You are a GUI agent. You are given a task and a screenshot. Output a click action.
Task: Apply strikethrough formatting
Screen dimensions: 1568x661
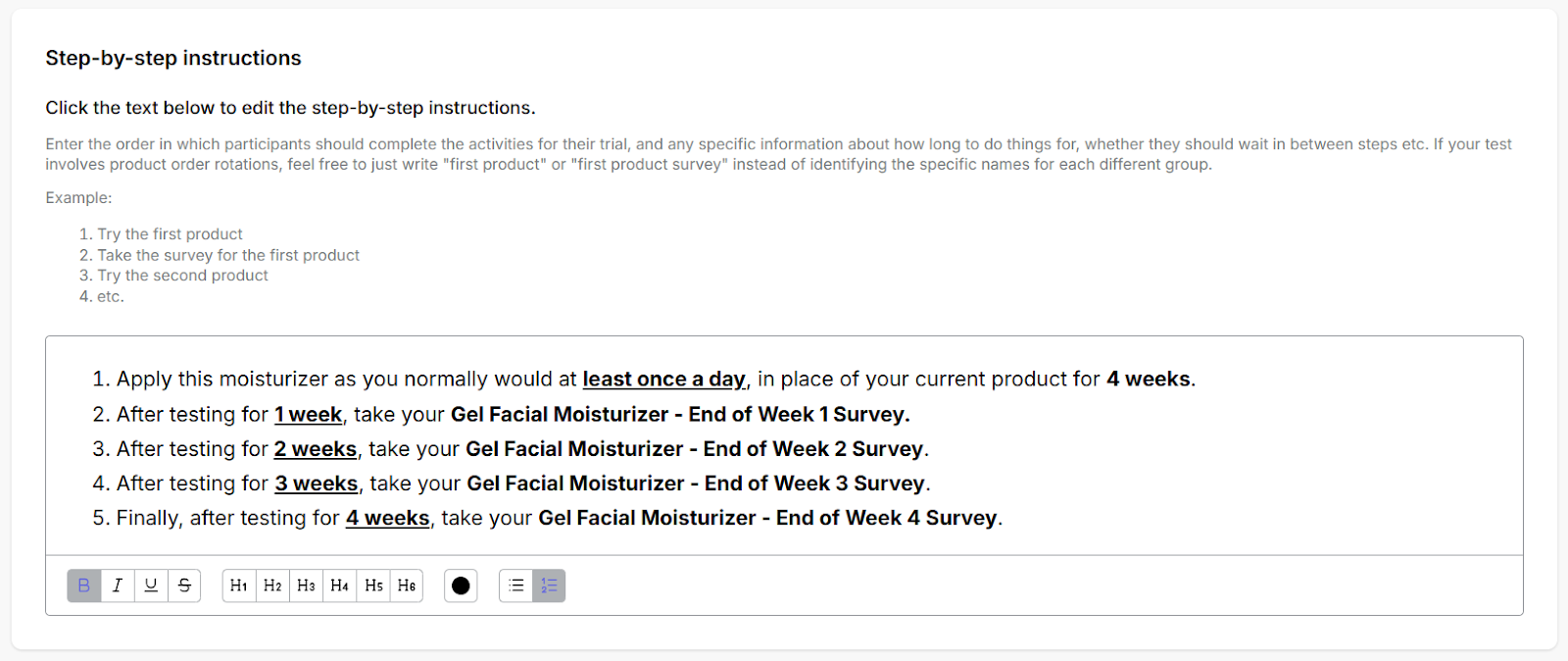click(183, 585)
